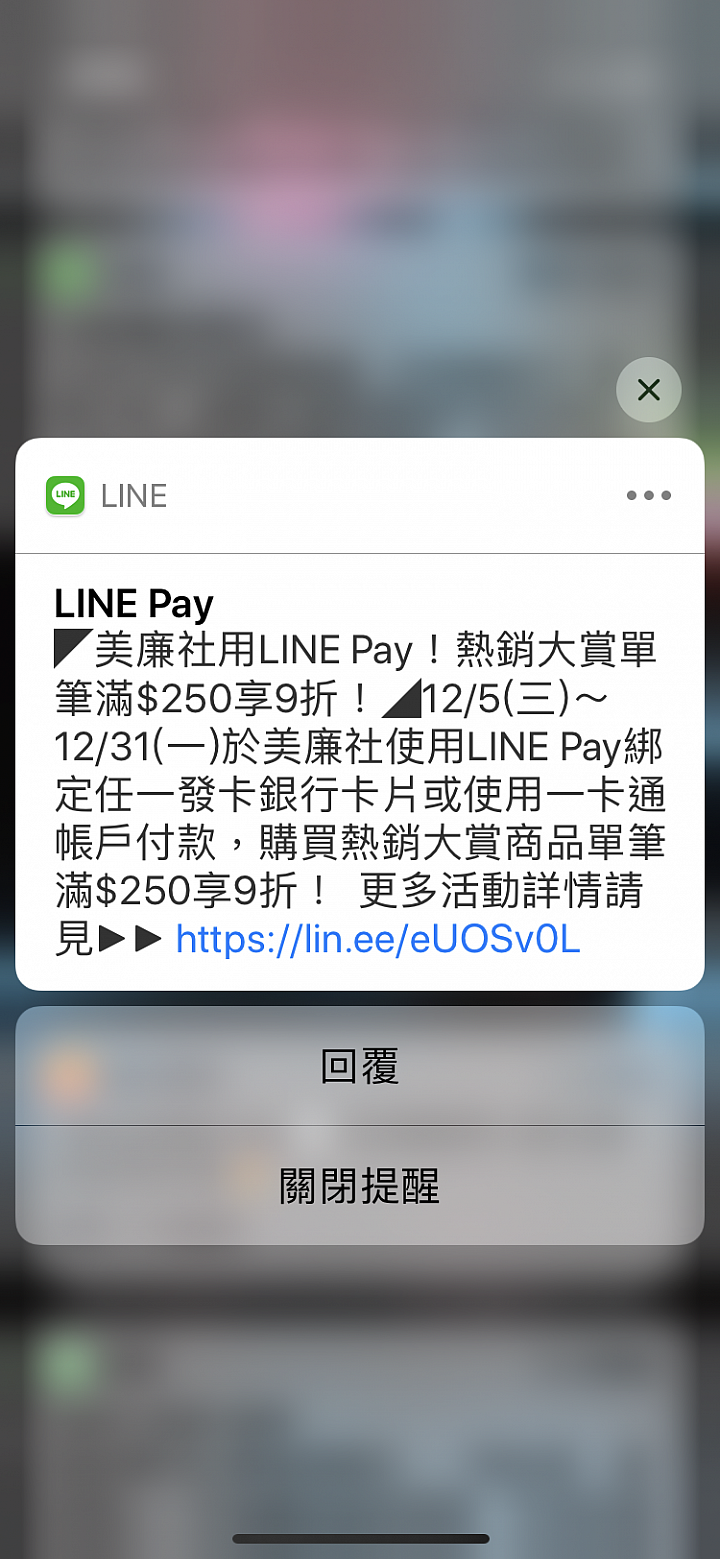Tap the blurred green icon in top background

point(66,272)
